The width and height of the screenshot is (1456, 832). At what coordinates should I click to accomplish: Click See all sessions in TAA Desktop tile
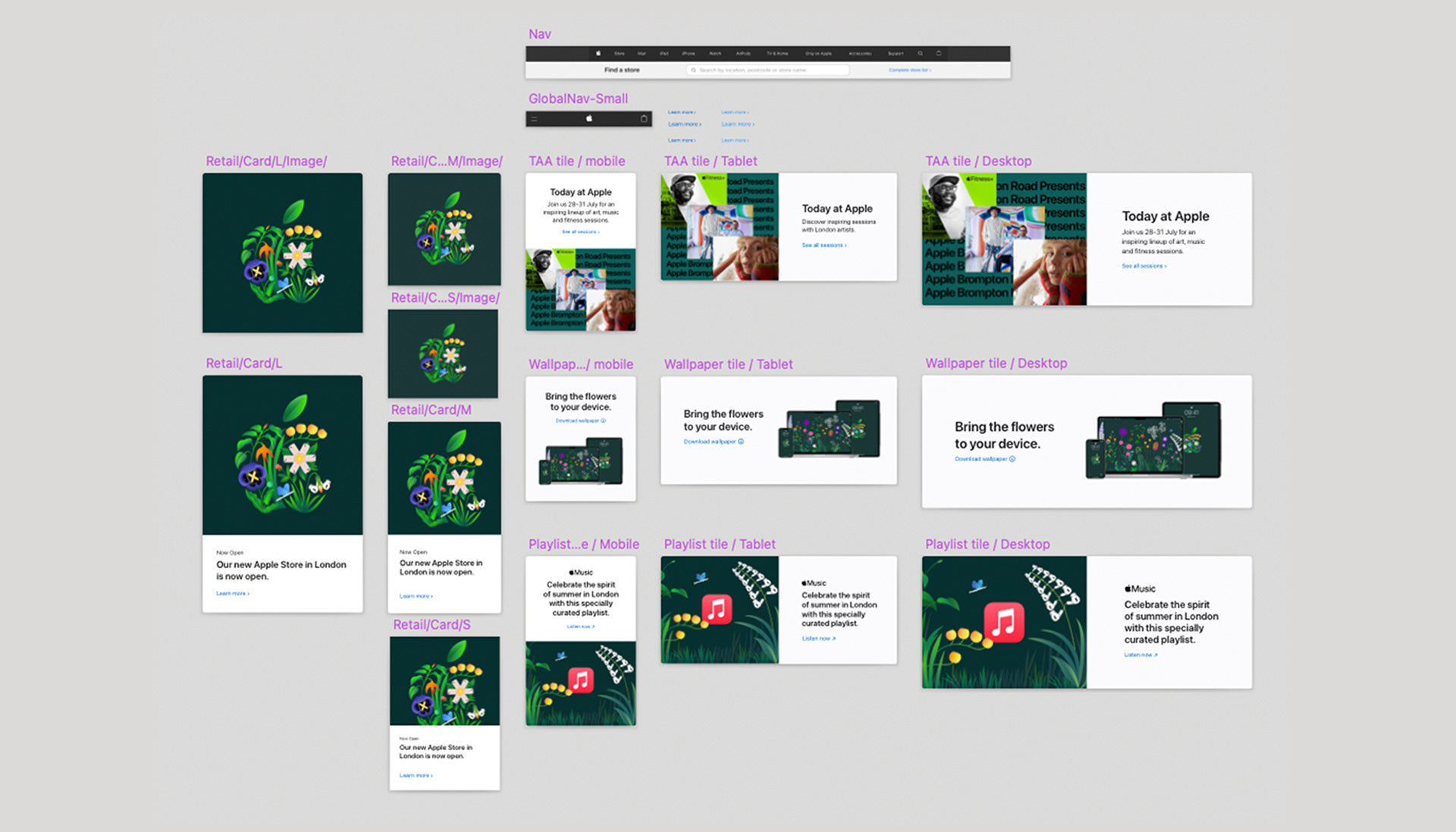[x=1144, y=266]
